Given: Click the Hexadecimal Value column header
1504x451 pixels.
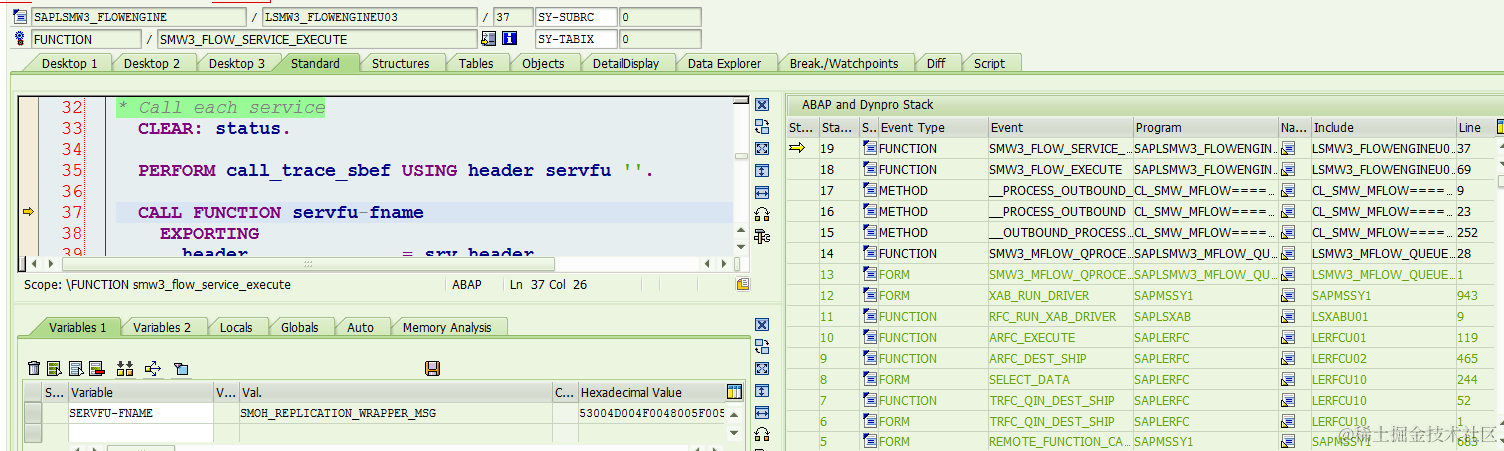Looking at the screenshot, I should pos(650,392).
